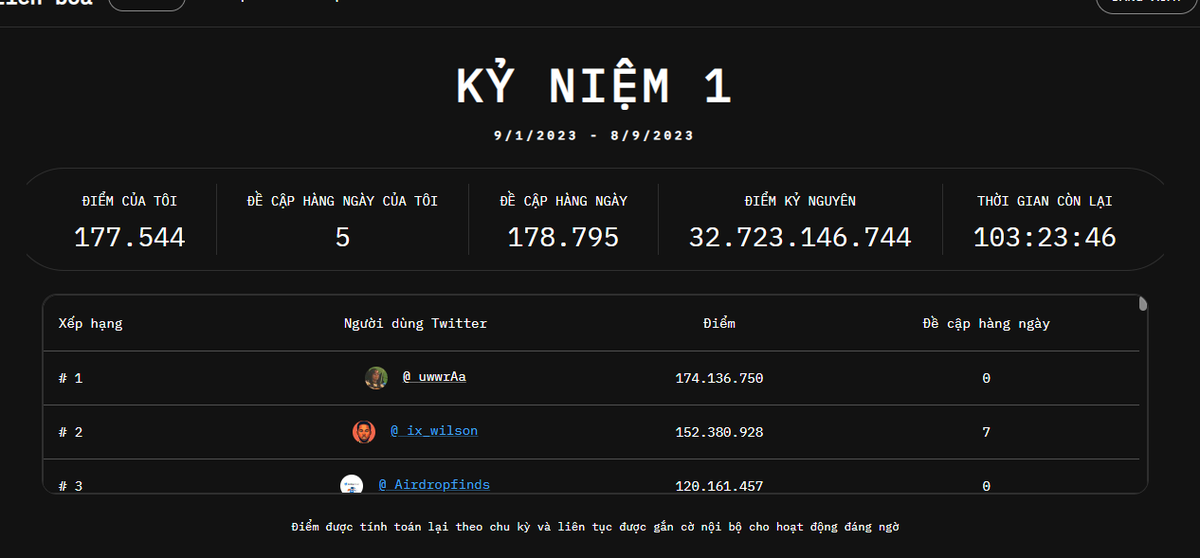Click the 'ĐỀ CẬP HÀNG NGÀY' stat label
This screenshot has width=1200, height=558.
click(564, 201)
